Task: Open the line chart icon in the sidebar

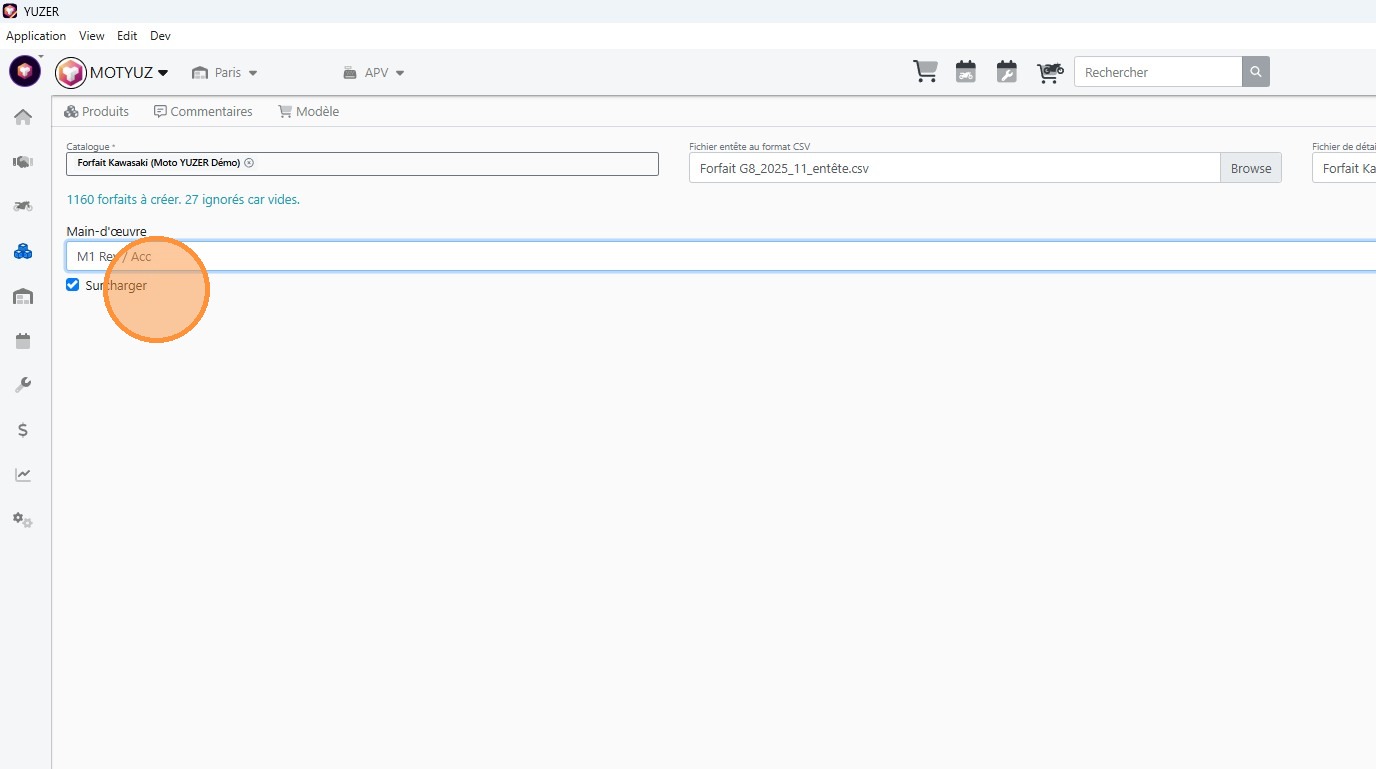Action: [23, 475]
